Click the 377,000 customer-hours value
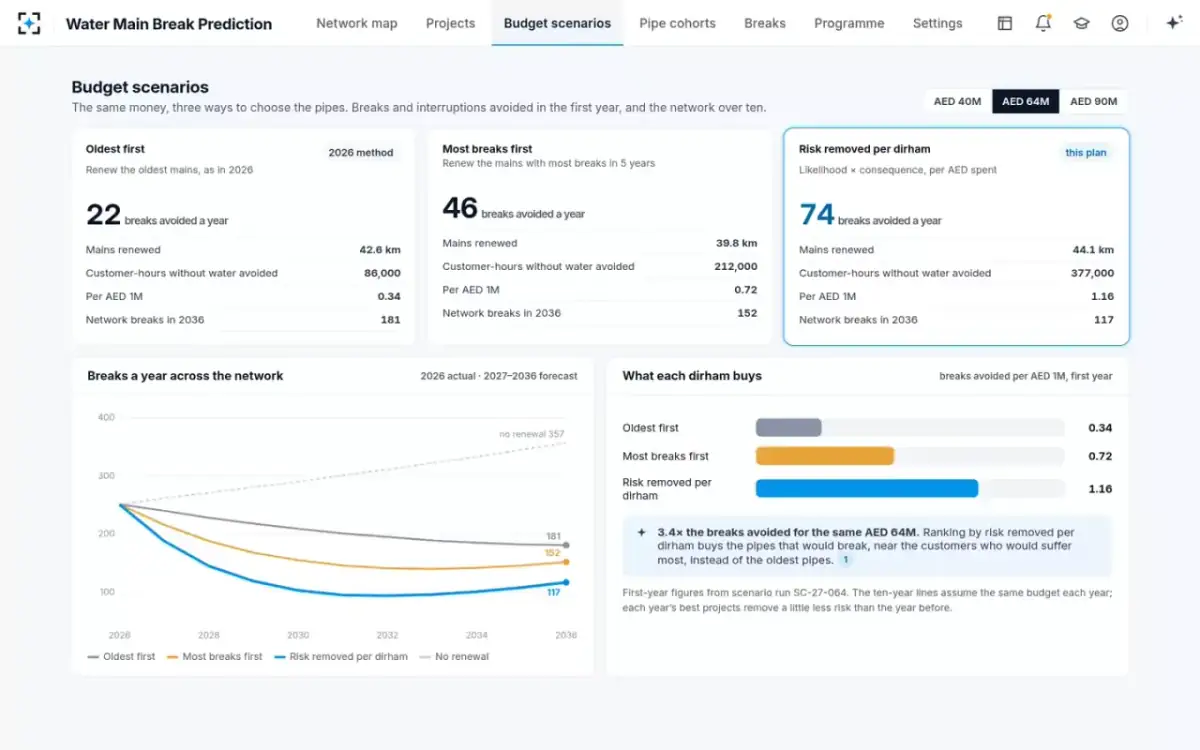Screen dimensions: 1200x750 (1092, 273)
